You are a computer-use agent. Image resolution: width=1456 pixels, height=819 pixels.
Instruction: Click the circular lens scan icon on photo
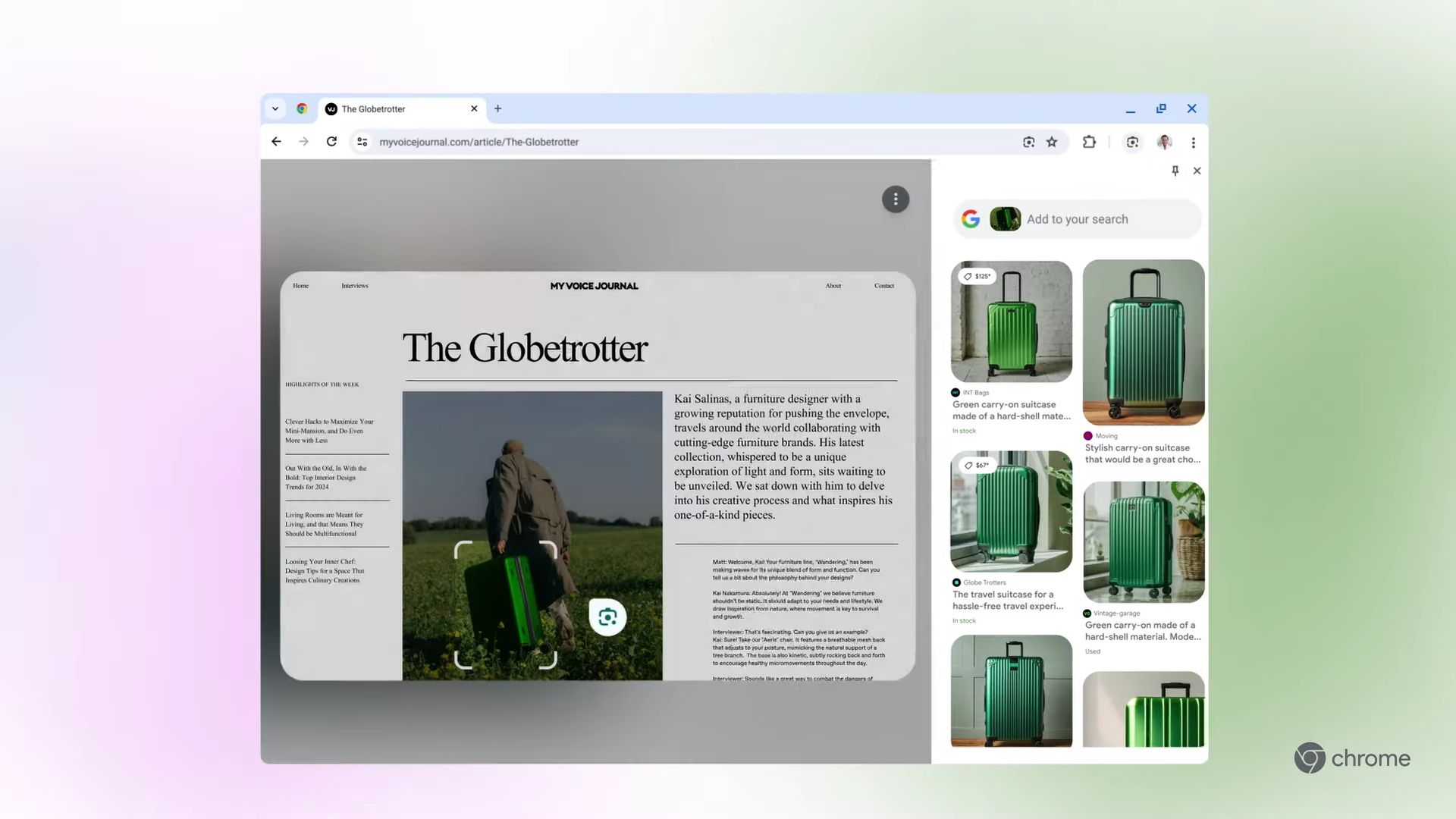pyautogui.click(x=607, y=617)
